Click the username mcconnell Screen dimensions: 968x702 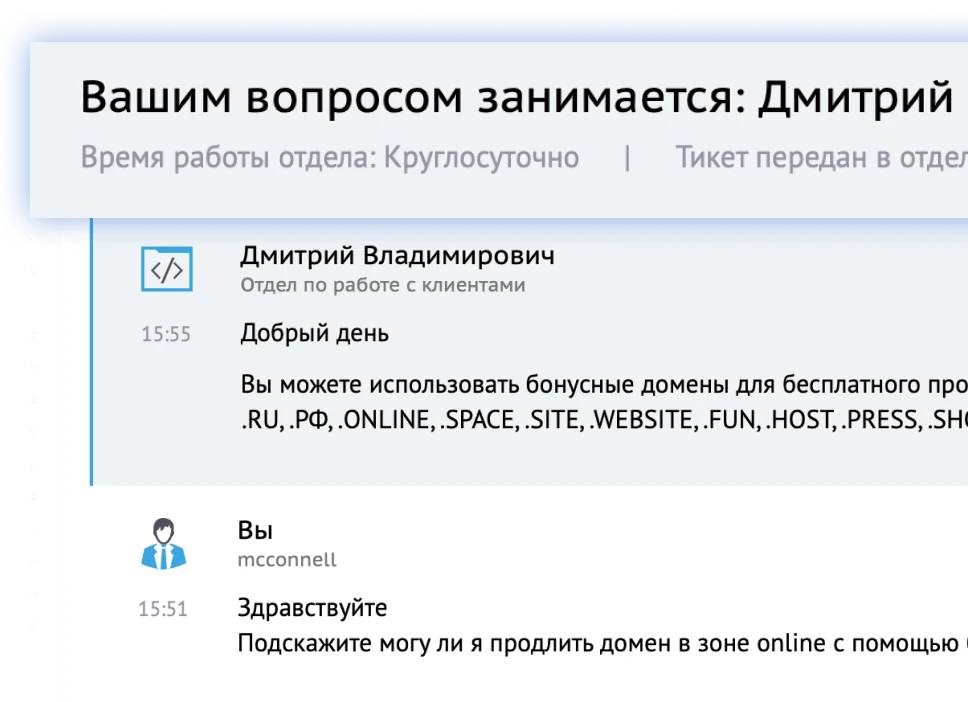coord(287,560)
